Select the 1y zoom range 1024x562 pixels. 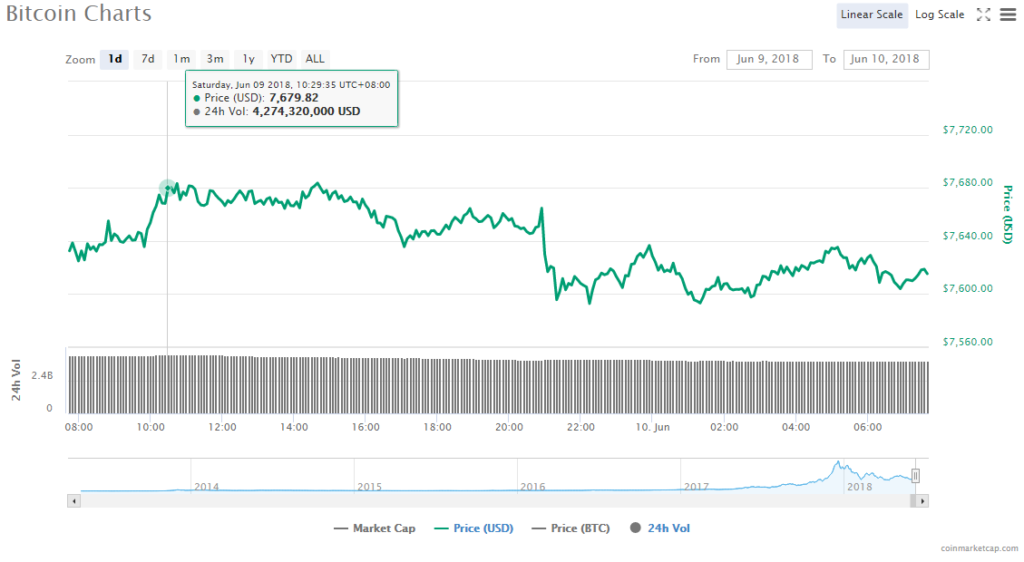click(x=248, y=59)
